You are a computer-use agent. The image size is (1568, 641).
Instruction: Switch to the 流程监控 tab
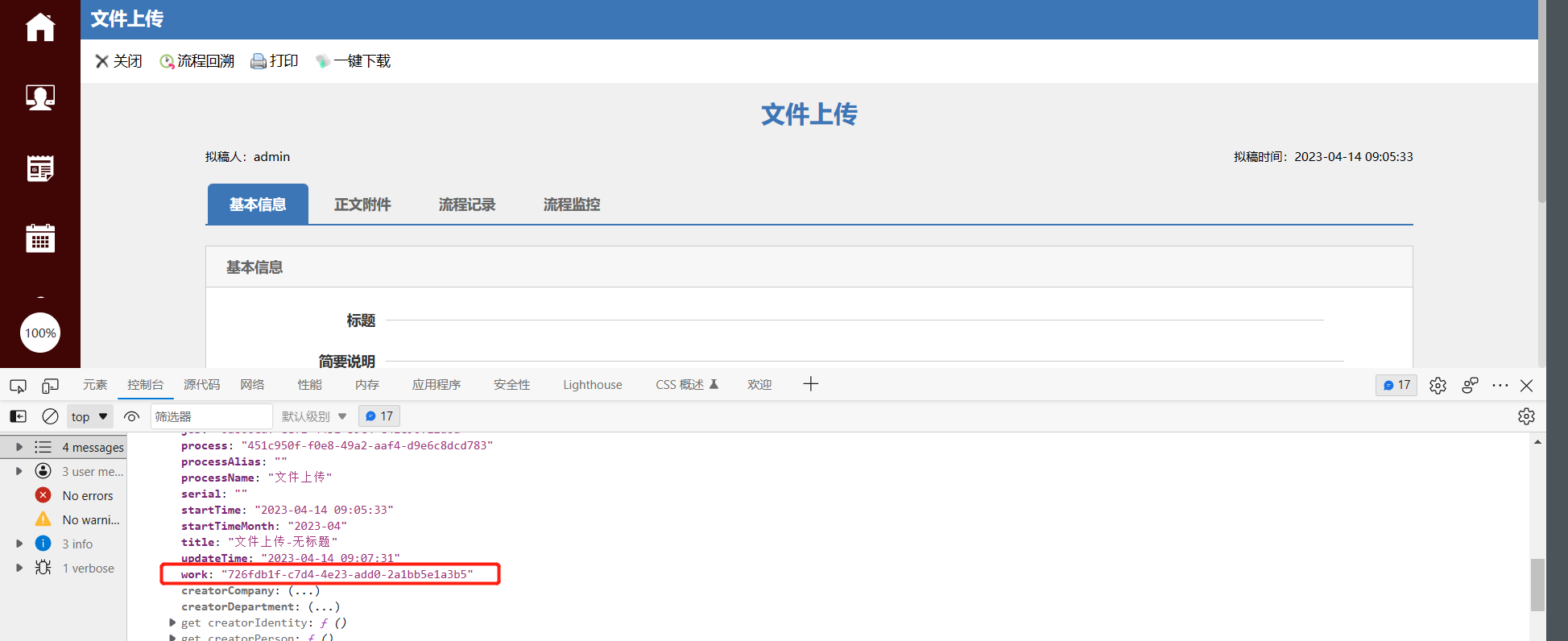tap(572, 205)
